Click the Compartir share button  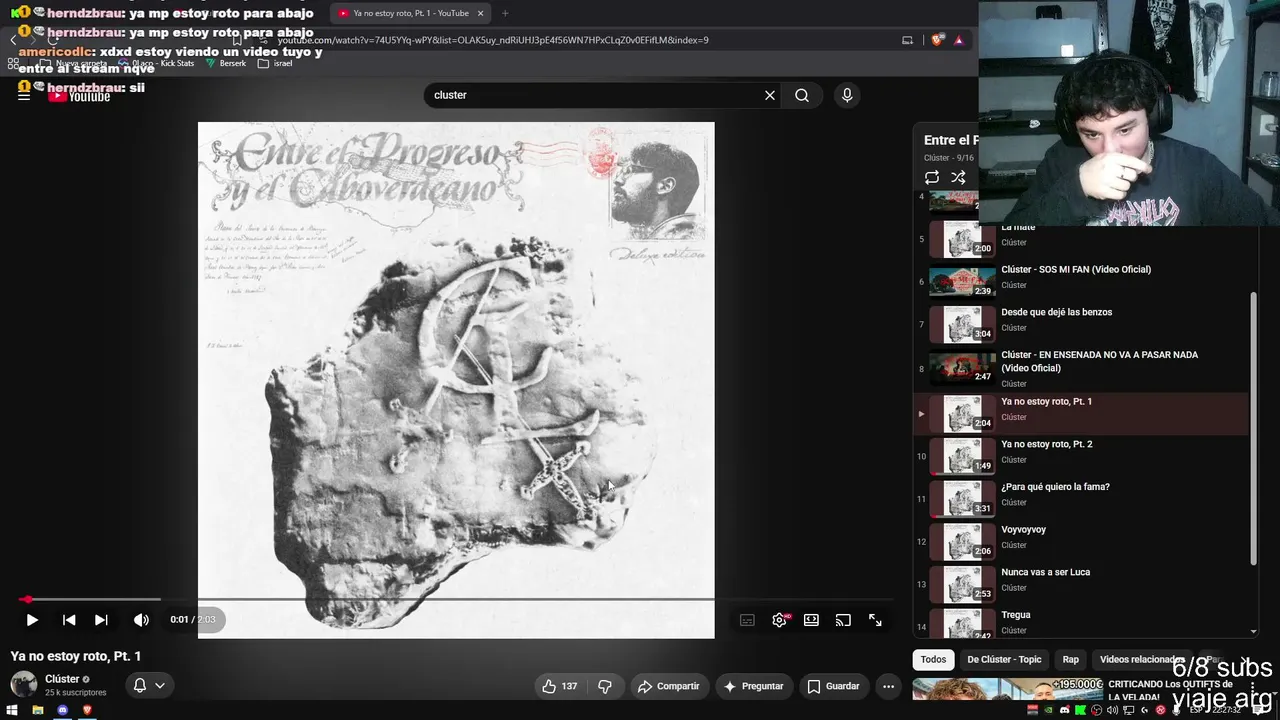point(669,686)
